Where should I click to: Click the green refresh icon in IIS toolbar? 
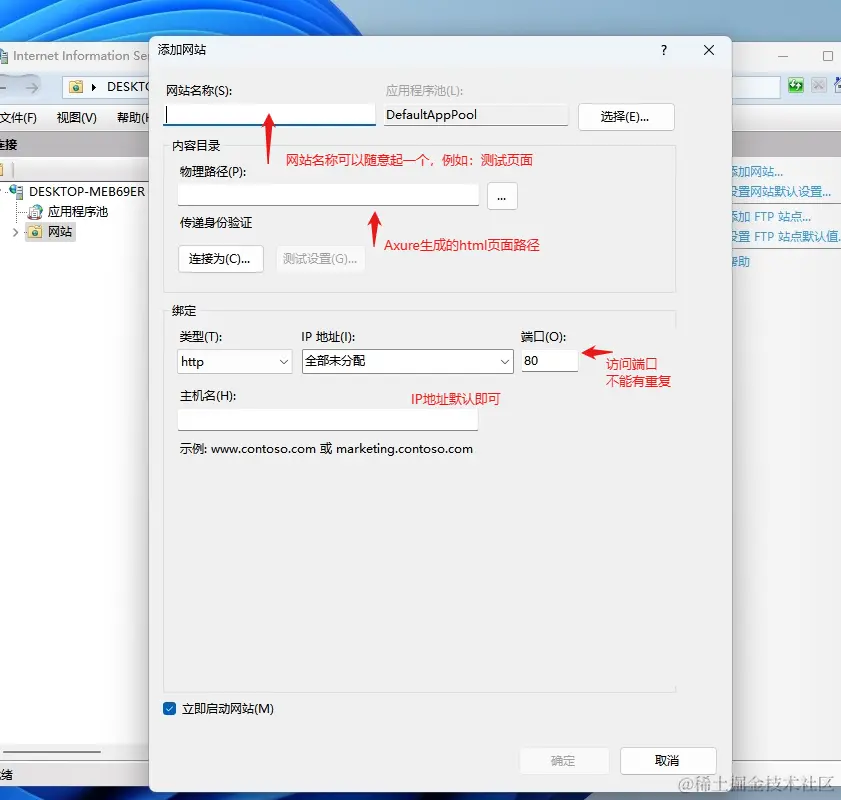point(795,85)
